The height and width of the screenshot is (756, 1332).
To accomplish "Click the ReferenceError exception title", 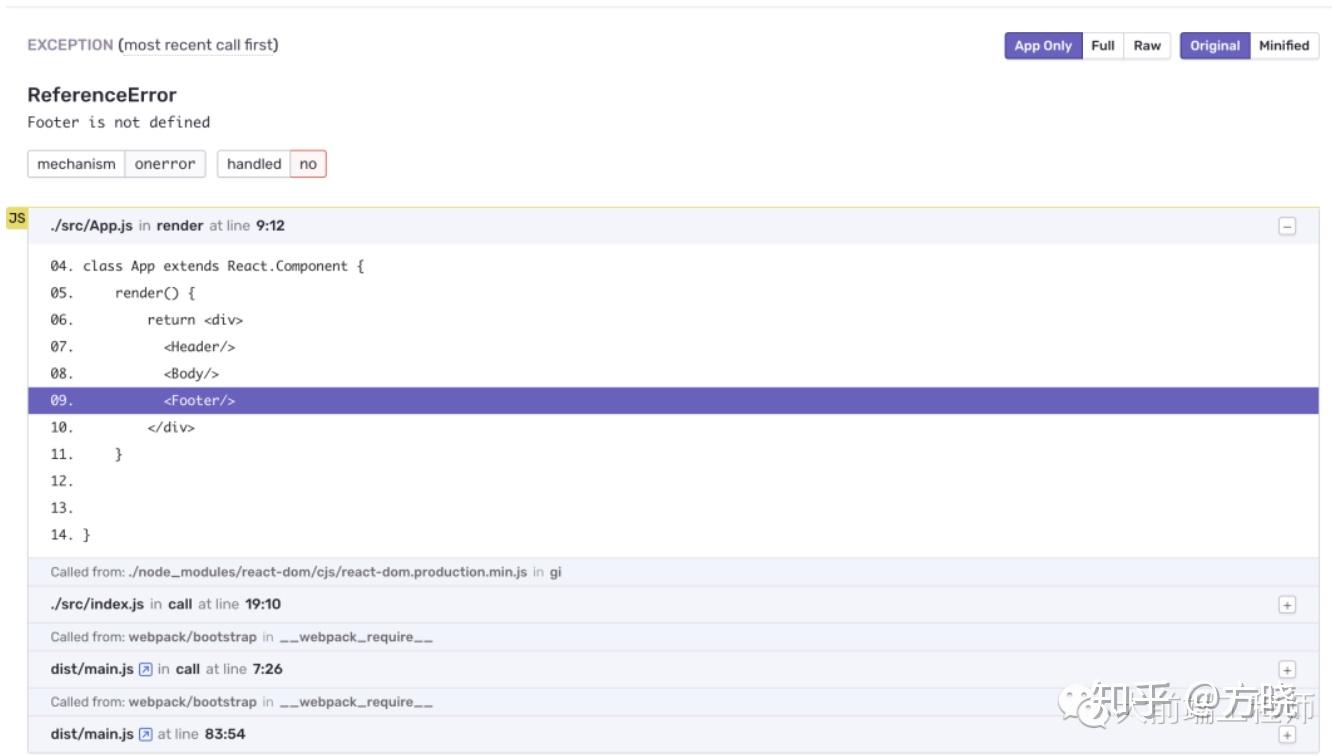I will point(102,94).
